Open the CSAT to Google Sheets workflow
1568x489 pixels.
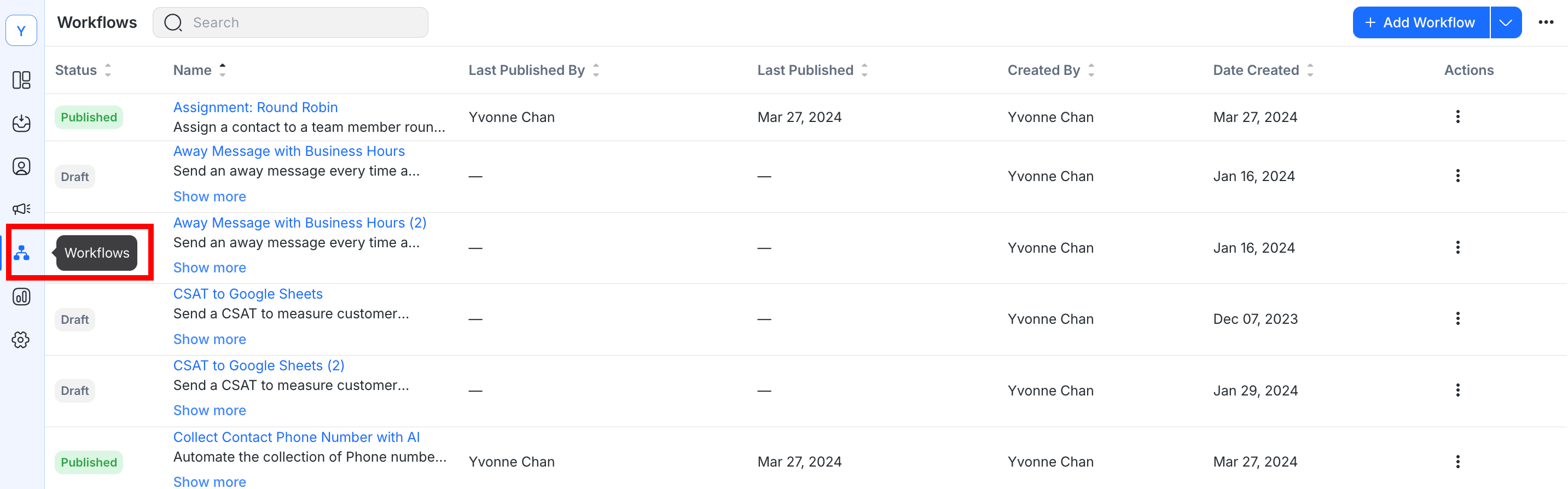click(x=248, y=294)
